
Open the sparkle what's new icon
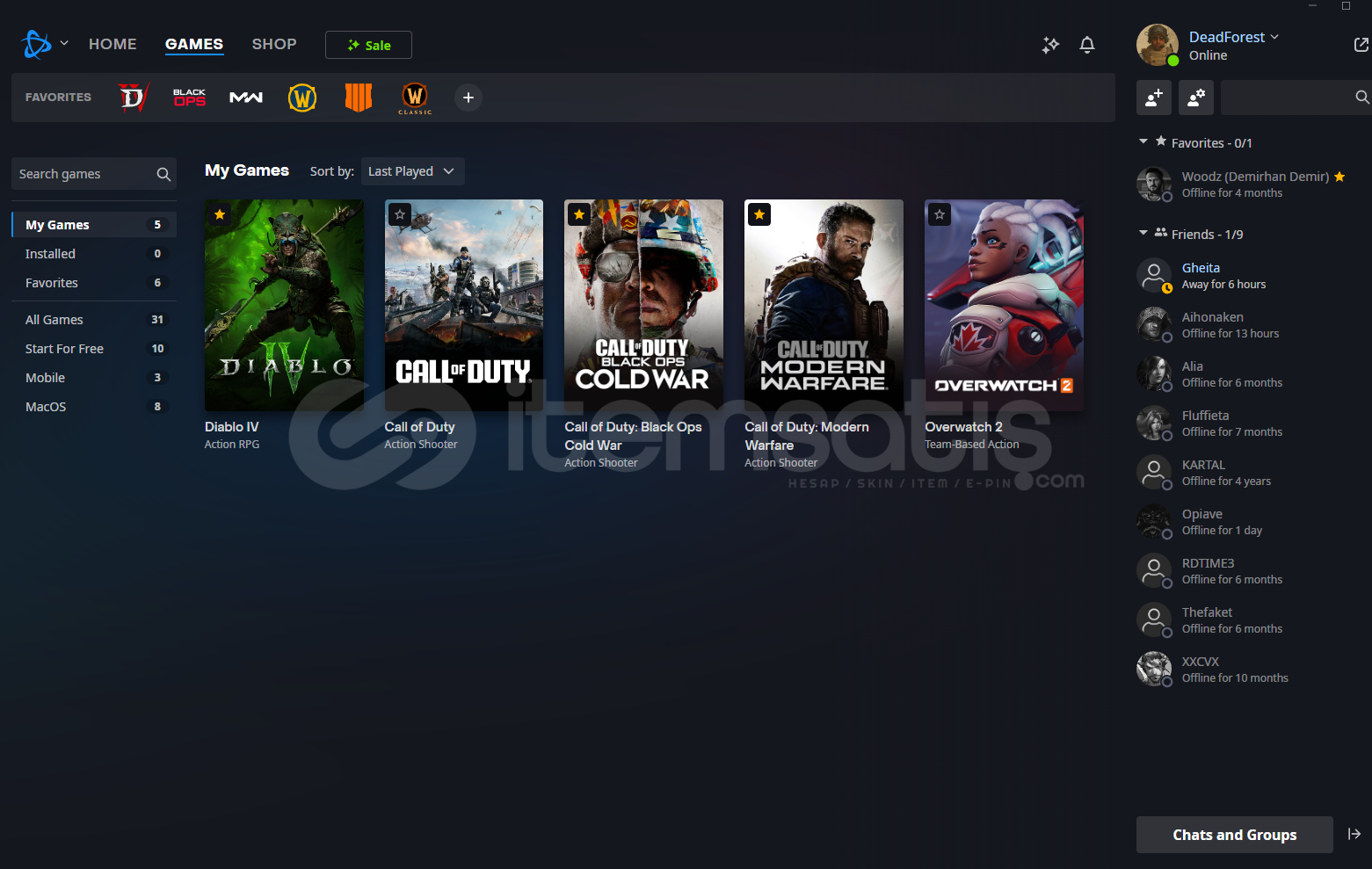pyautogui.click(x=1050, y=45)
